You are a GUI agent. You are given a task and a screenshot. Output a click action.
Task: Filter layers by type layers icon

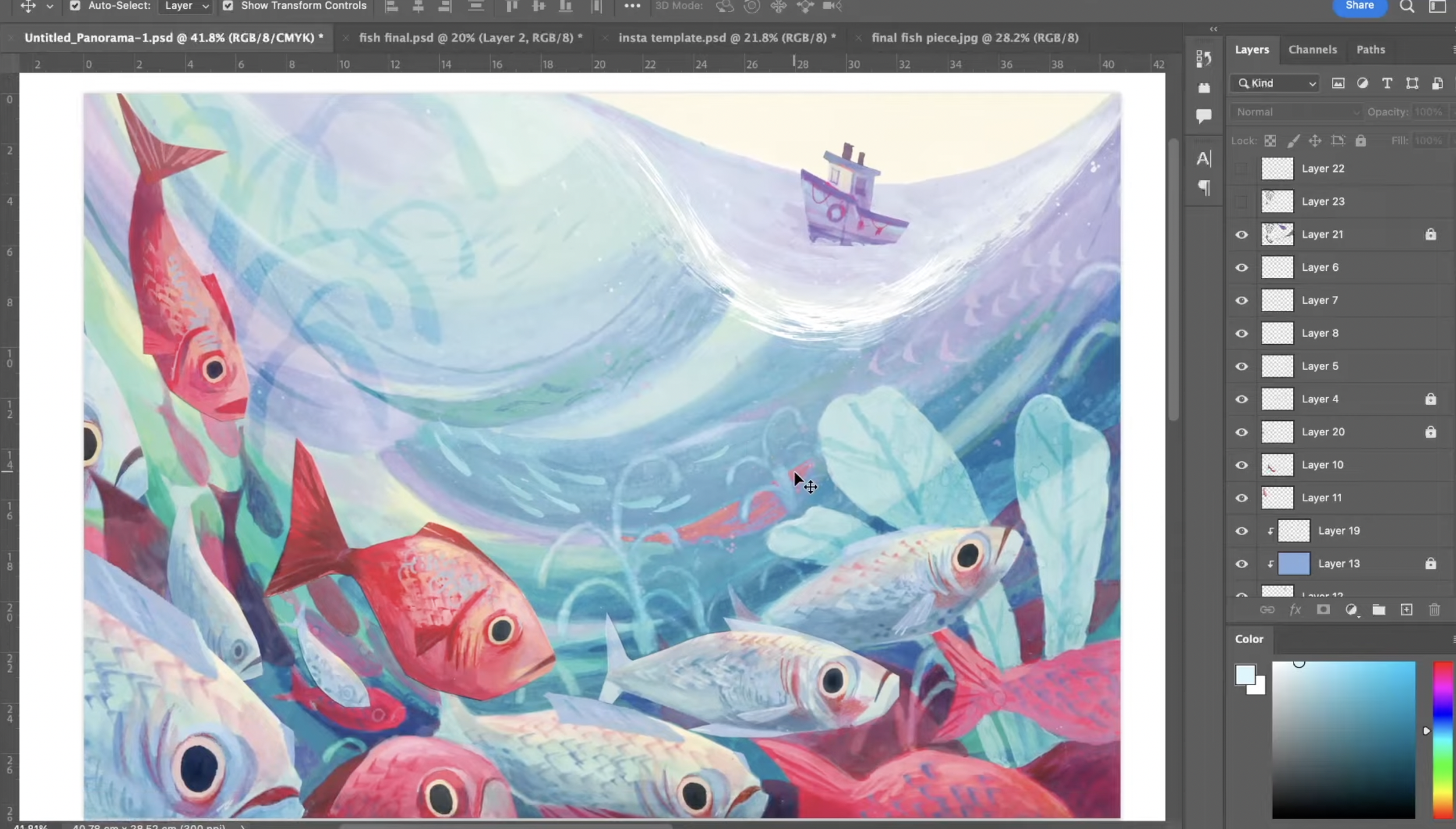click(1387, 83)
